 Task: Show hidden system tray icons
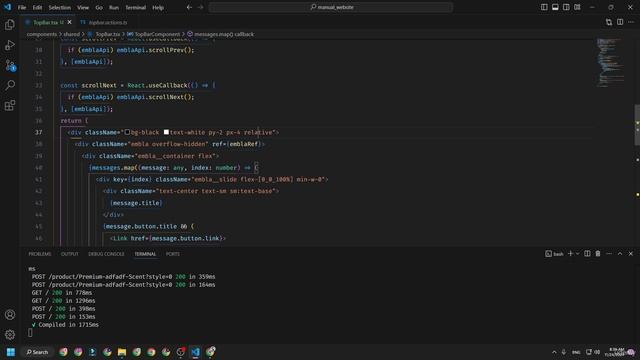click(554, 352)
